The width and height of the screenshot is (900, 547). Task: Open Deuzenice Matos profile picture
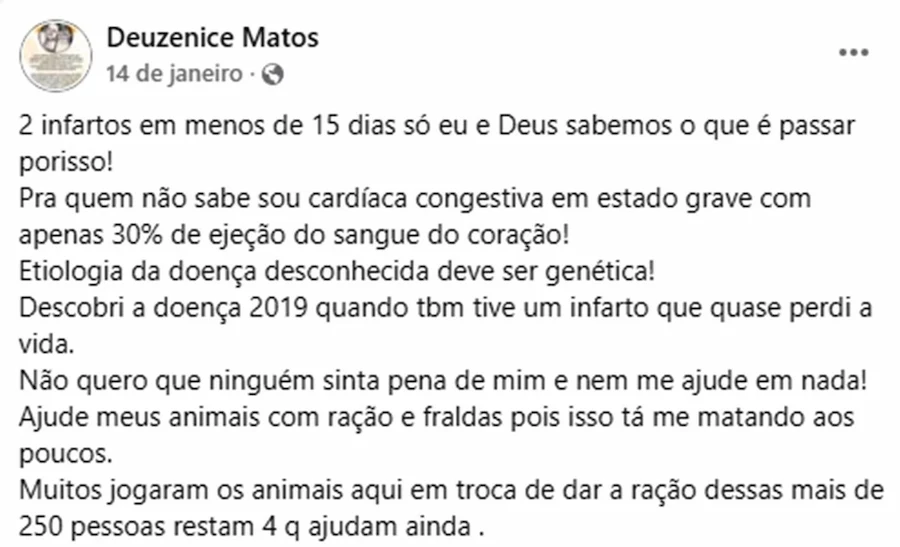click(56, 56)
